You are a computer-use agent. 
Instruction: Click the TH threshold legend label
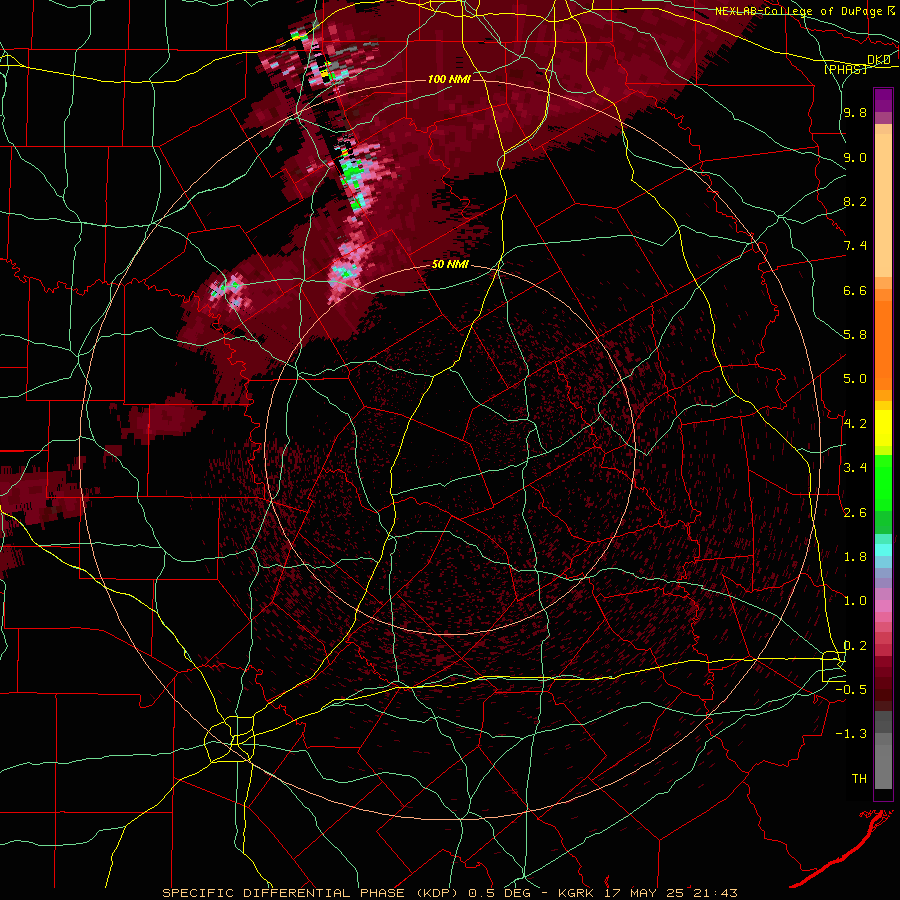(x=859, y=779)
